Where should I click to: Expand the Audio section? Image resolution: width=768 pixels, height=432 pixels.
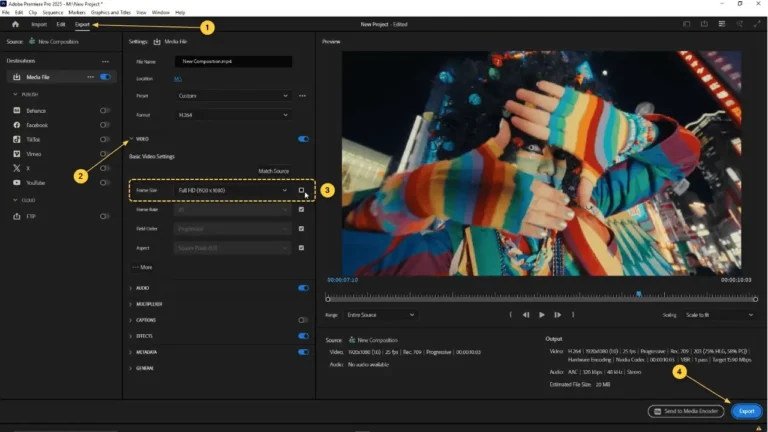click(x=131, y=288)
